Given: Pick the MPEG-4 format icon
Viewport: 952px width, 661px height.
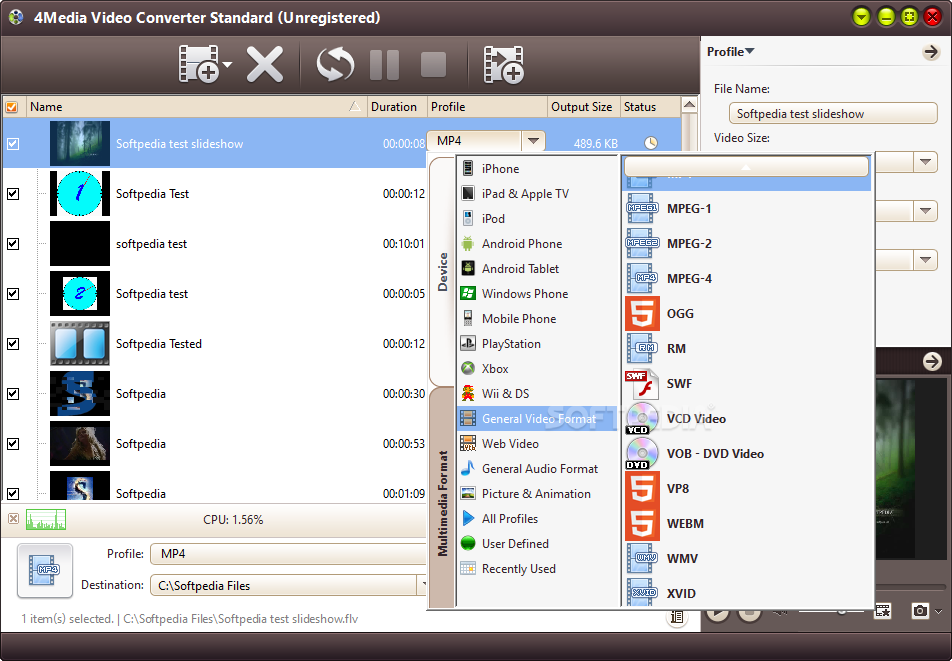Looking at the screenshot, I should click(642, 279).
